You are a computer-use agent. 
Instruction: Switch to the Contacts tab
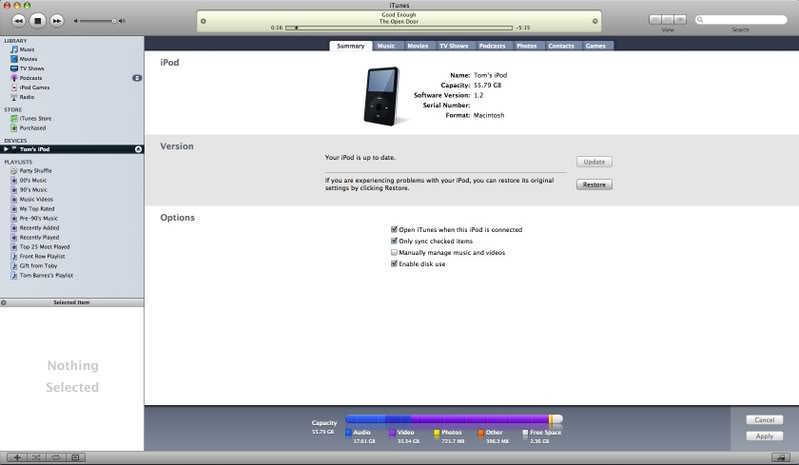561,46
